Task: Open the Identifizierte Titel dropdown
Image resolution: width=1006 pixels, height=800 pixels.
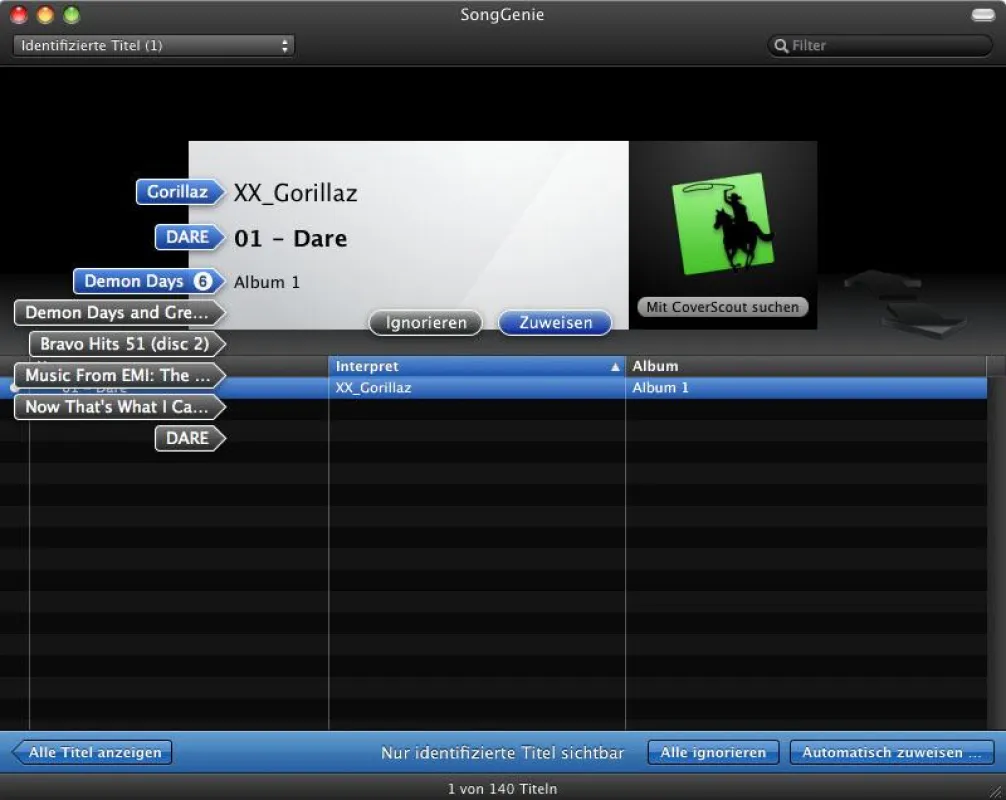Action: tap(153, 46)
